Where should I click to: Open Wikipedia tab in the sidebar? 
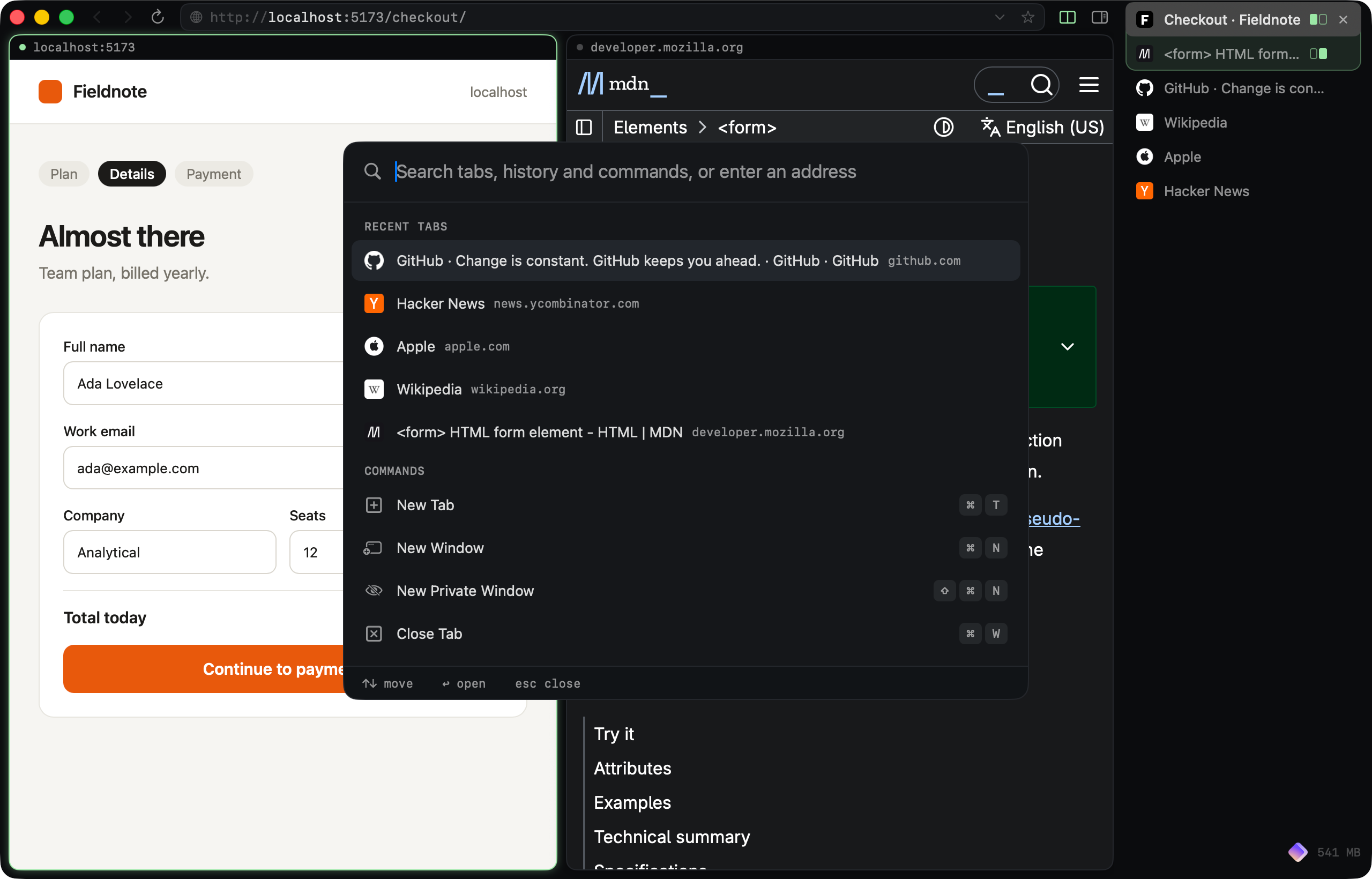[x=1242, y=122]
